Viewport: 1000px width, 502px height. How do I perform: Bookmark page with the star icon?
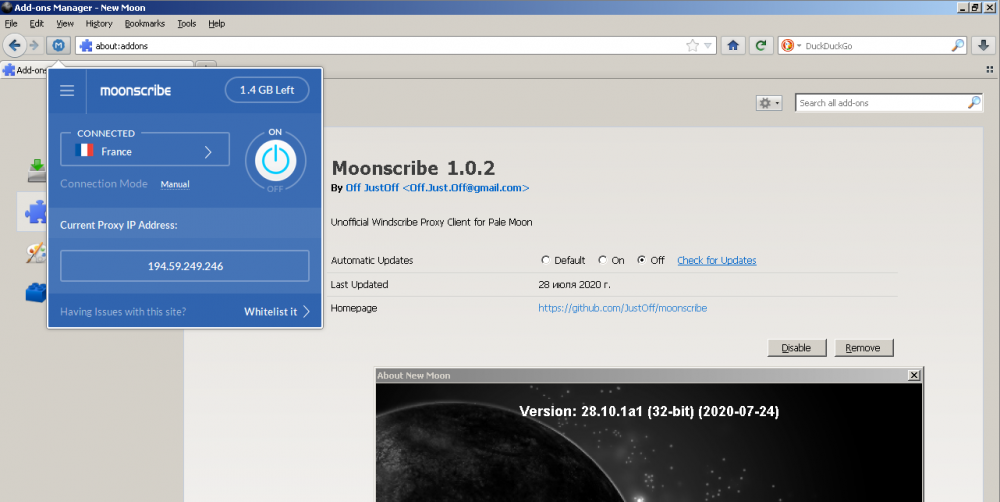[x=693, y=45]
